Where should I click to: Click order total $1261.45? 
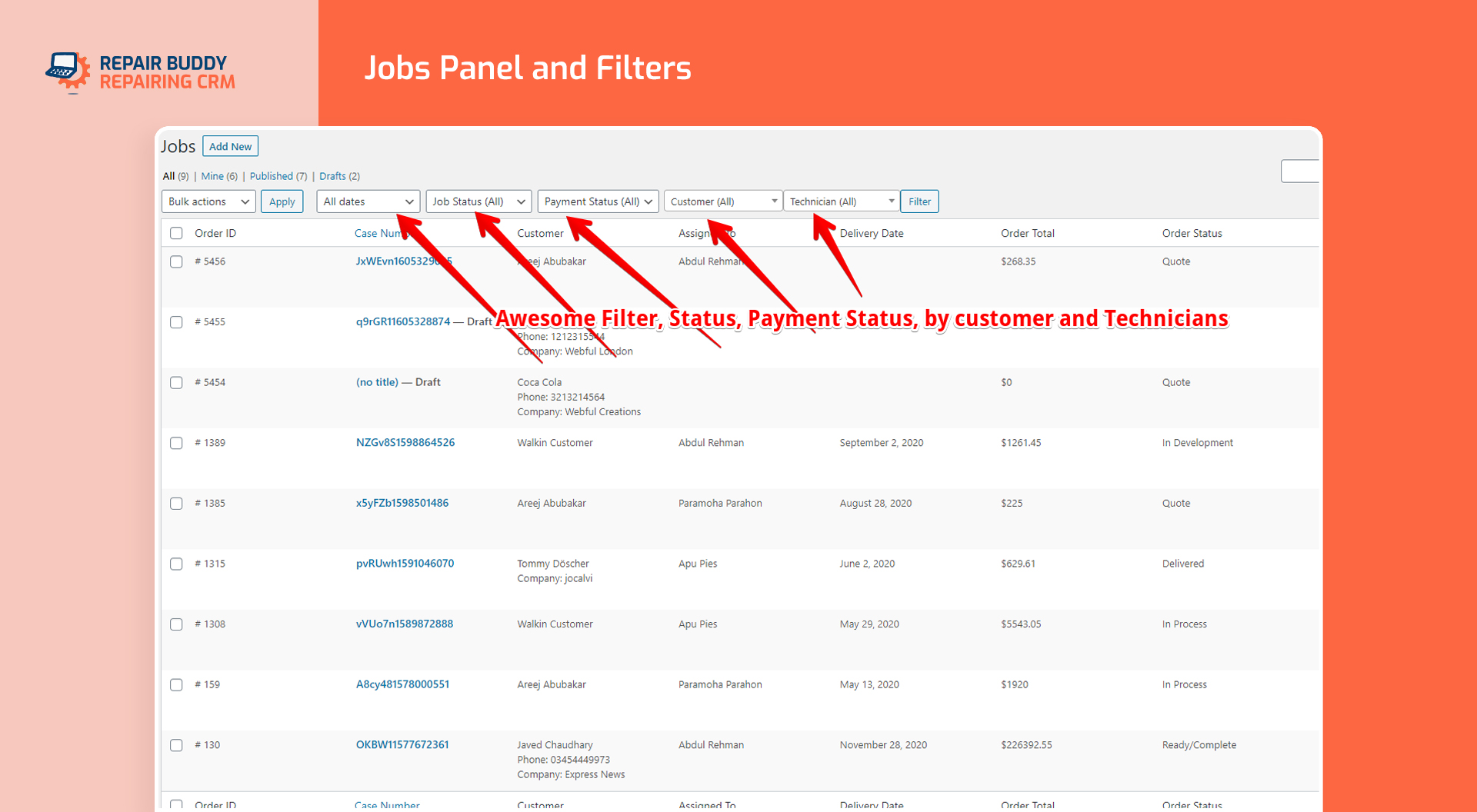[x=1021, y=443]
